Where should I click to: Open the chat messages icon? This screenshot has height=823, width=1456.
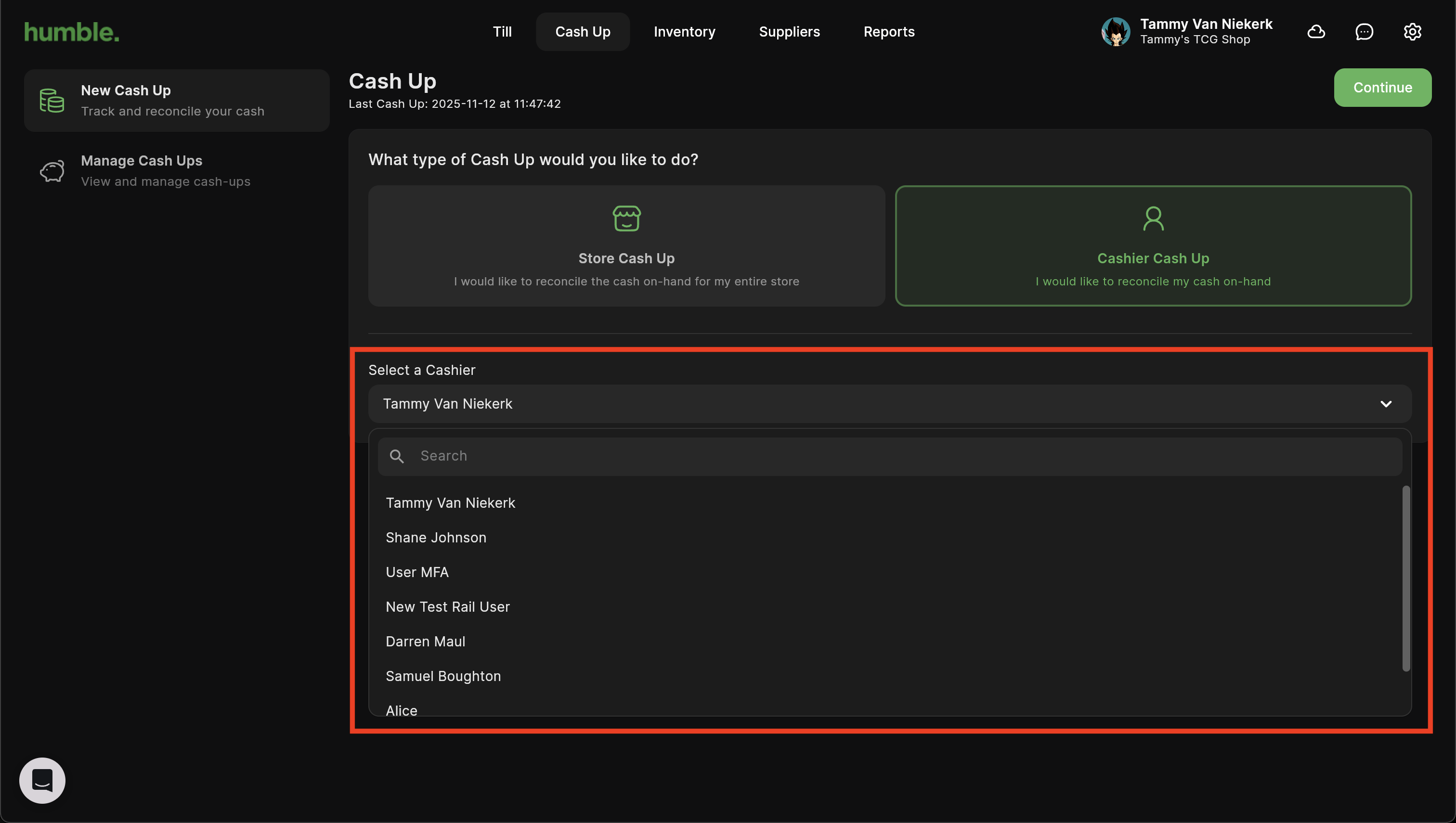(1364, 32)
